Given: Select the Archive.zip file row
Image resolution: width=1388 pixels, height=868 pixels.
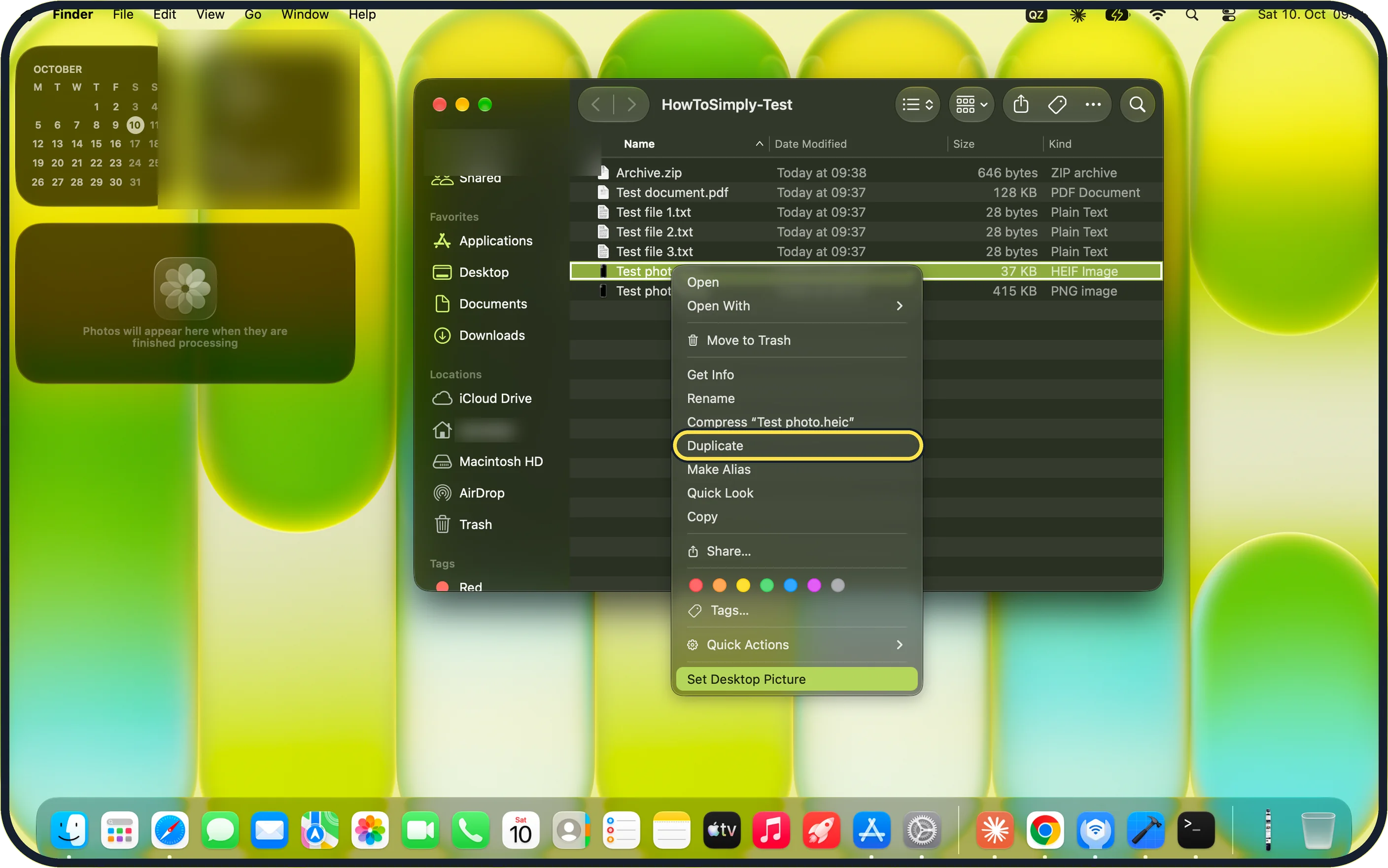Looking at the screenshot, I should click(x=866, y=173).
